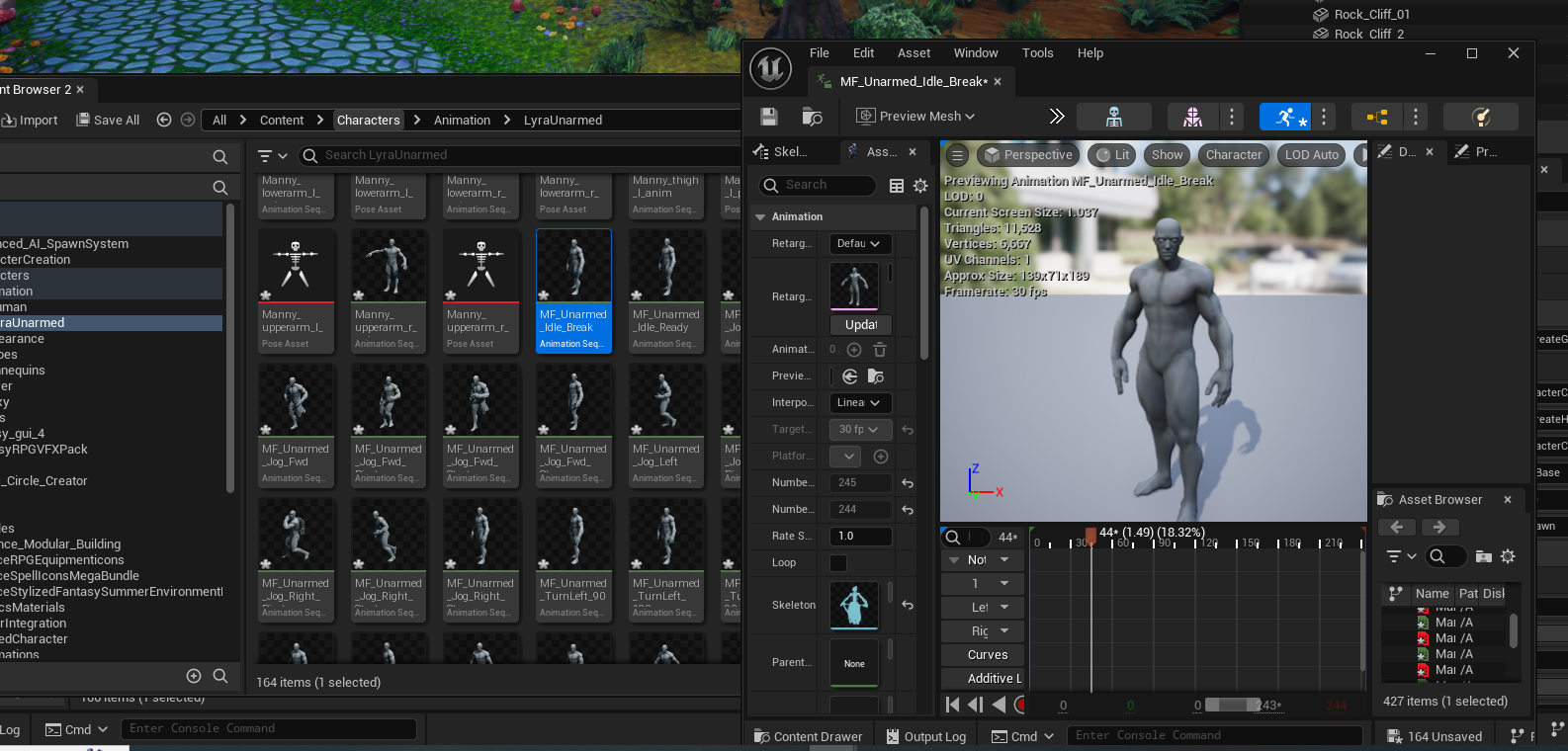
Task: Open Interpolation dropdown showing Linear
Action: [860, 403]
